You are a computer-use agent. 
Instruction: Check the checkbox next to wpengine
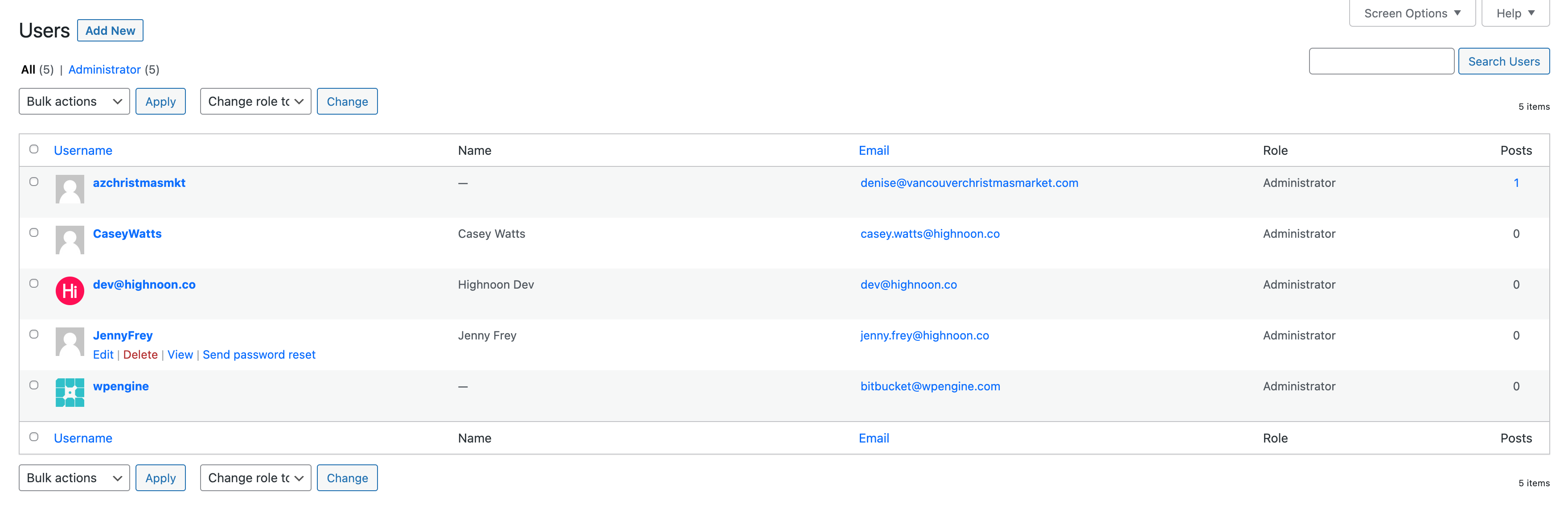[x=33, y=385]
